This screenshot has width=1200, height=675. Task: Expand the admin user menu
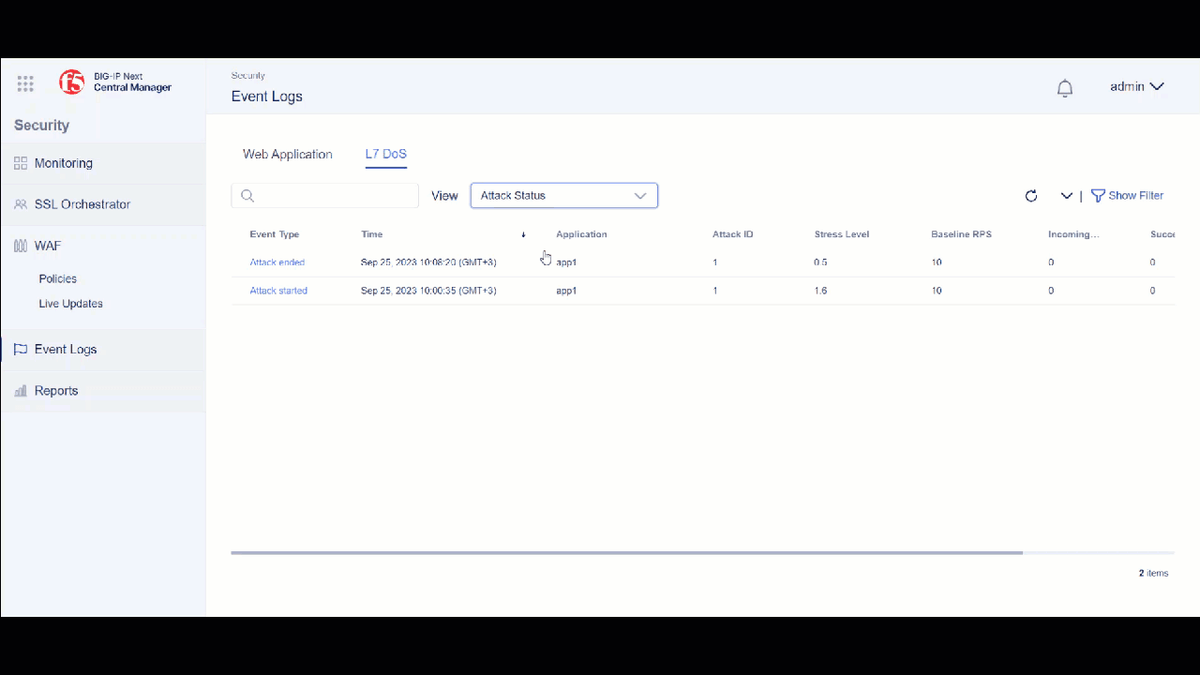(x=1137, y=87)
